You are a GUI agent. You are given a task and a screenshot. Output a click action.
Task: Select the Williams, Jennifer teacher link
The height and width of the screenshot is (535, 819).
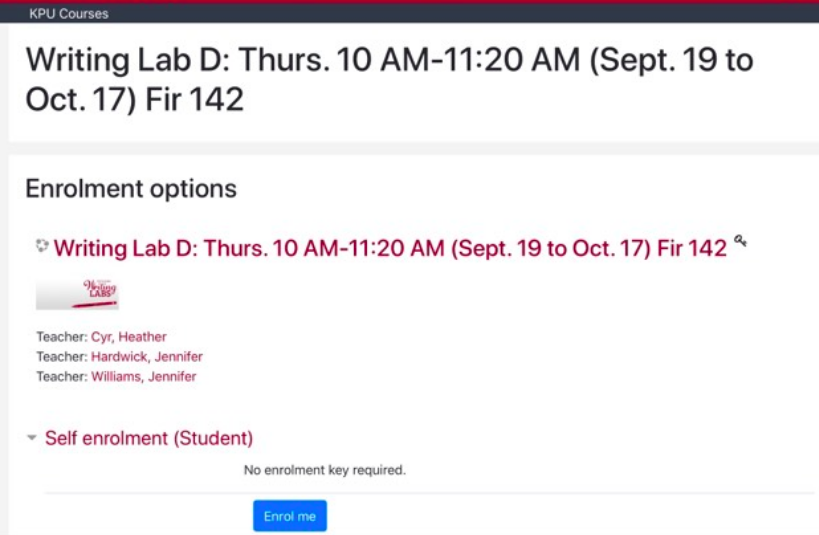coord(144,377)
